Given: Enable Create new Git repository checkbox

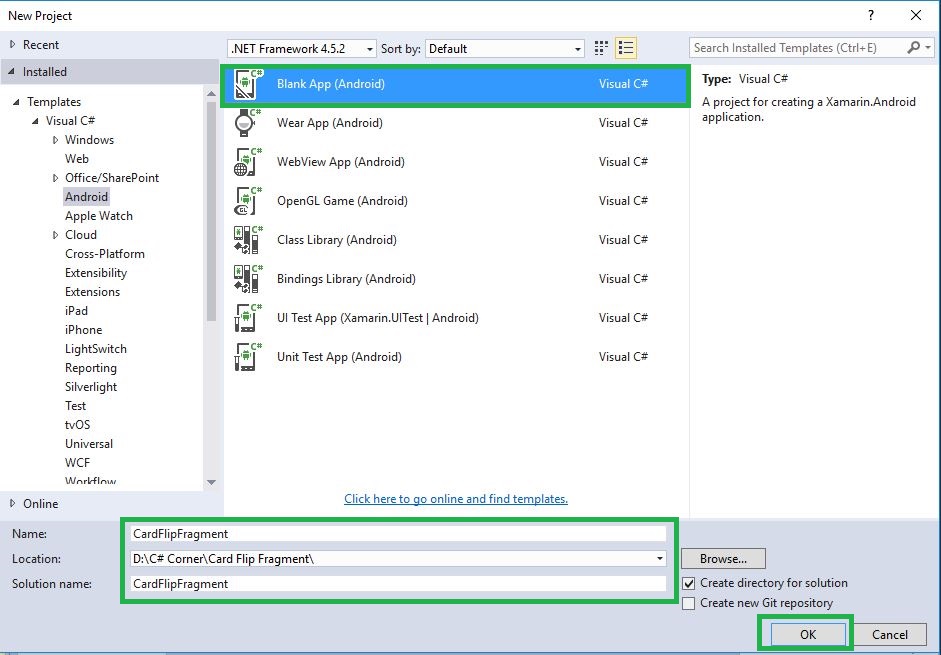Looking at the screenshot, I should tap(689, 603).
